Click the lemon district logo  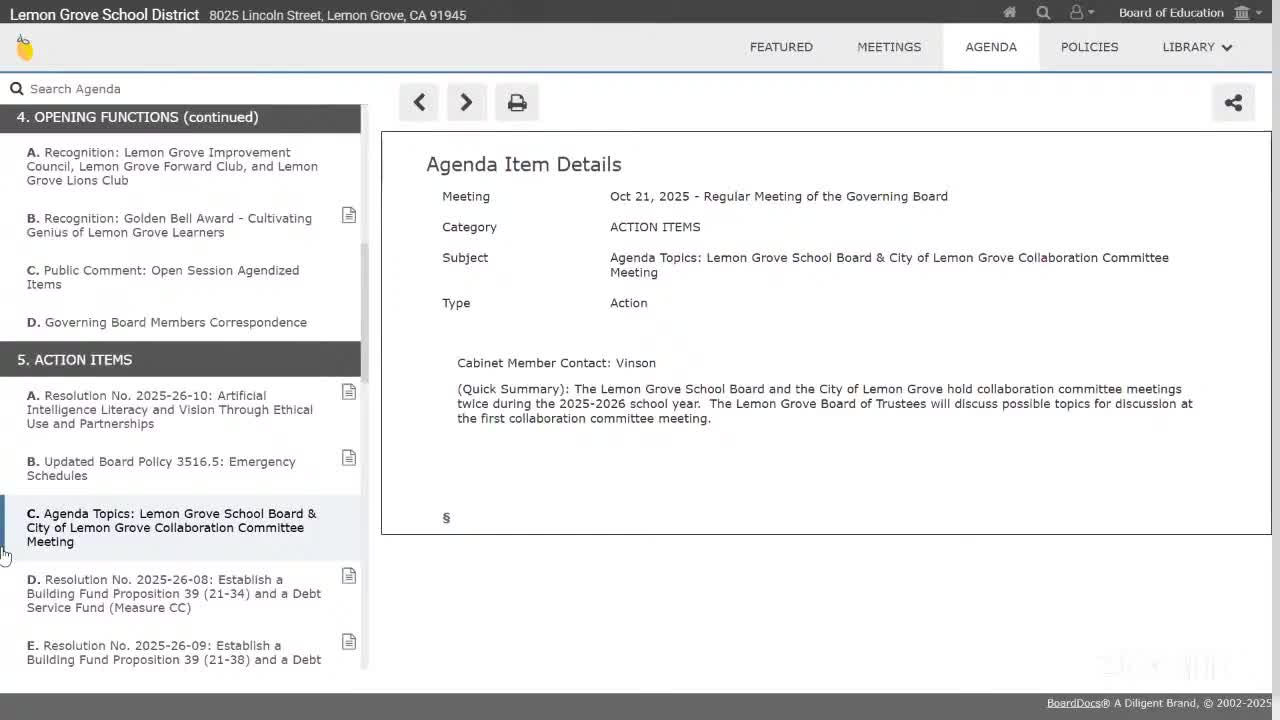[x=25, y=47]
